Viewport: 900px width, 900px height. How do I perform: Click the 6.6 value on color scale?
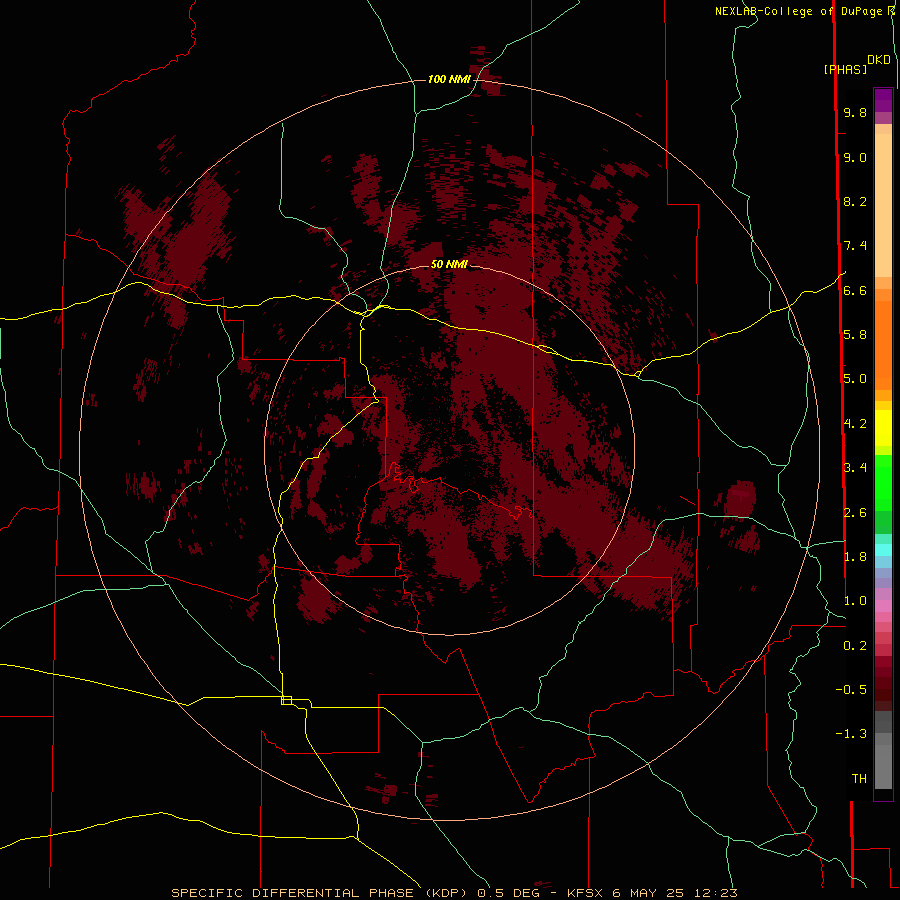pyautogui.click(x=855, y=290)
